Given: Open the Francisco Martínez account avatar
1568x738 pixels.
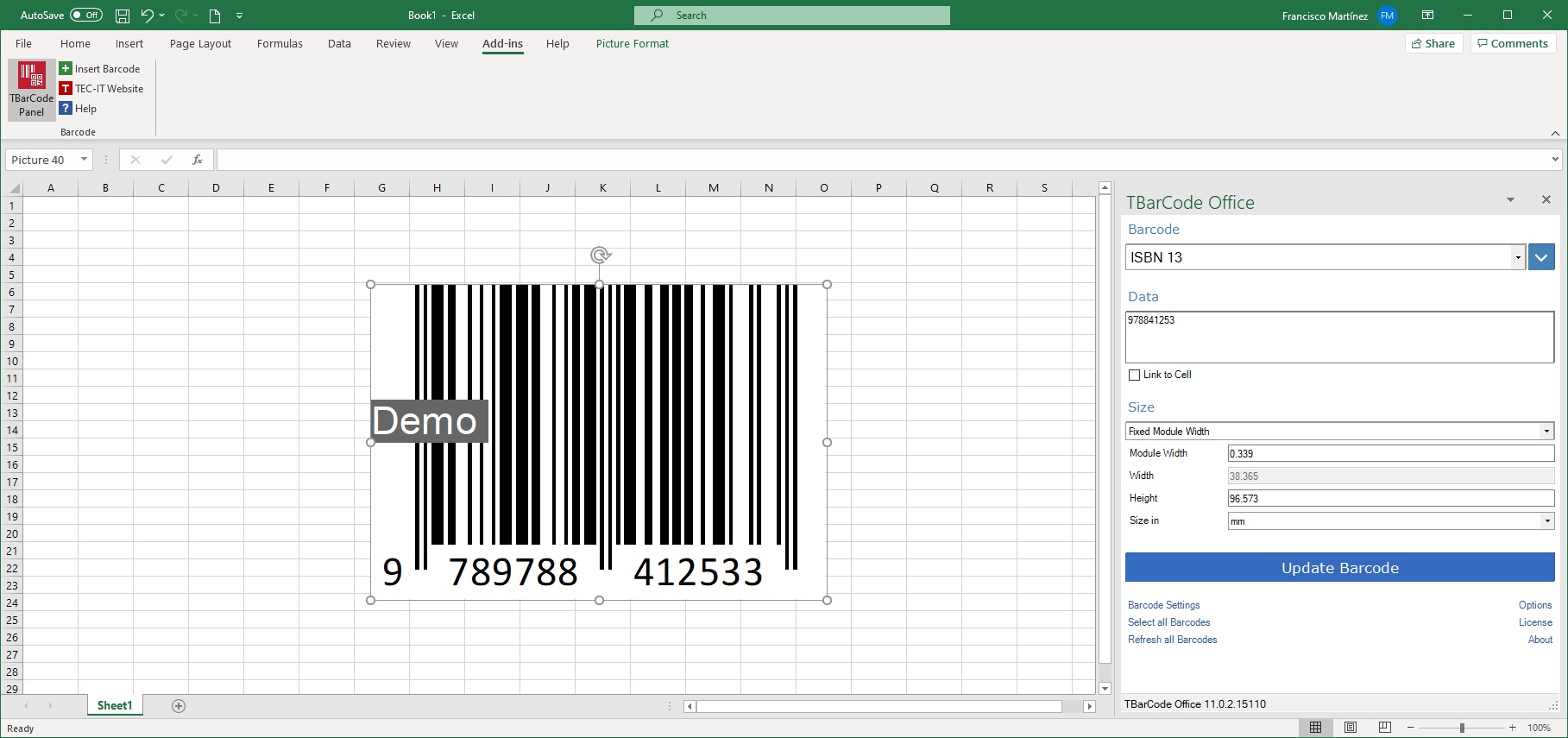Looking at the screenshot, I should [x=1387, y=16].
